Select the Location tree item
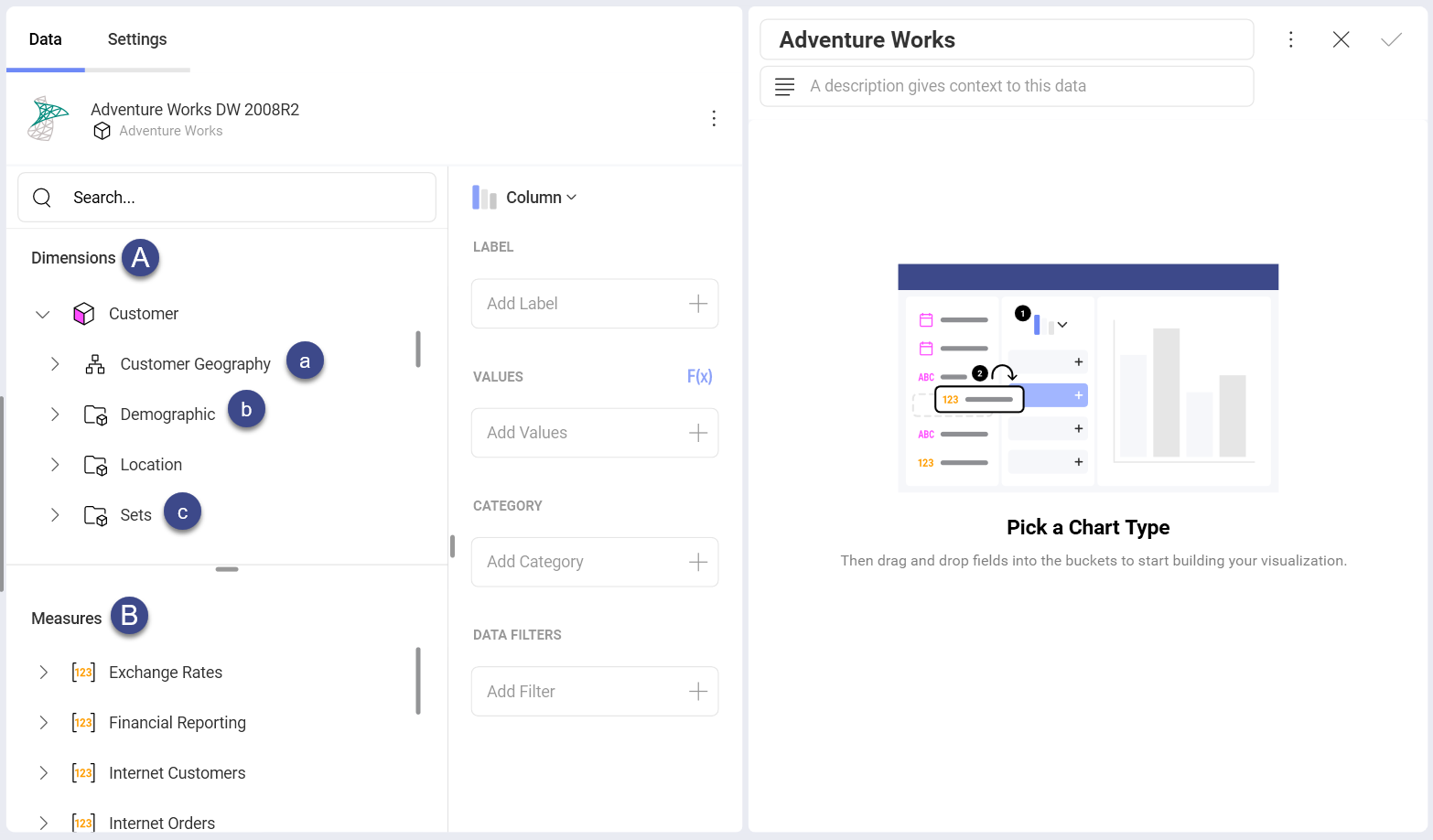1433x840 pixels. coord(152,465)
